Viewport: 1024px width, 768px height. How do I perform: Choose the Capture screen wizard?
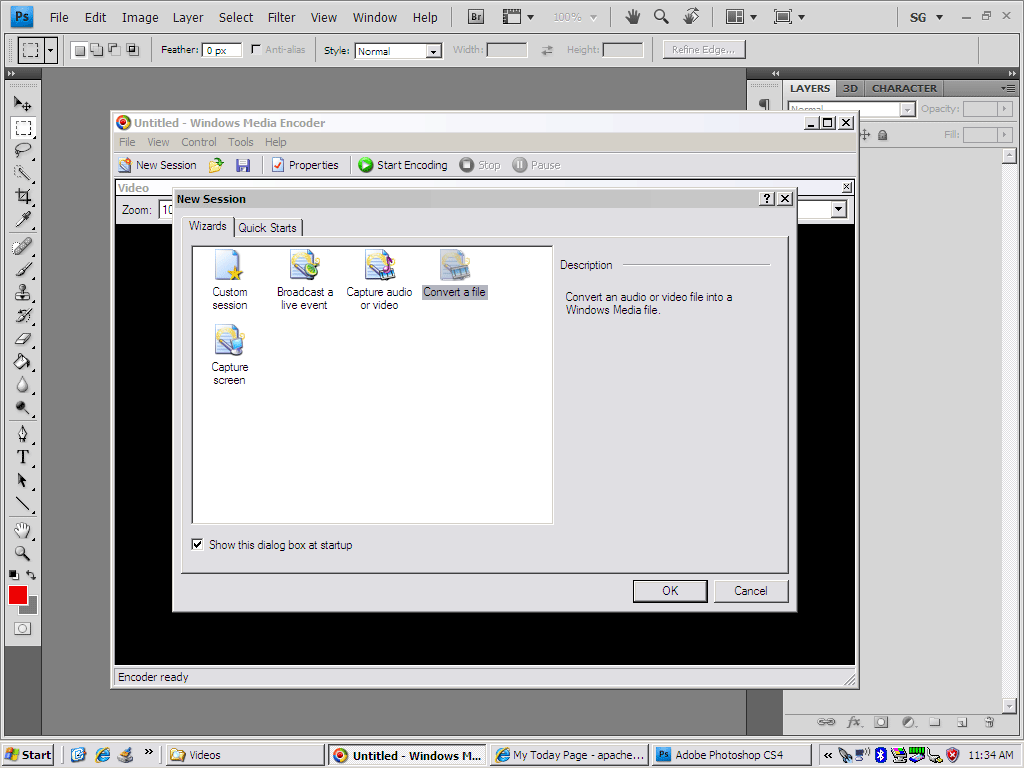229,355
